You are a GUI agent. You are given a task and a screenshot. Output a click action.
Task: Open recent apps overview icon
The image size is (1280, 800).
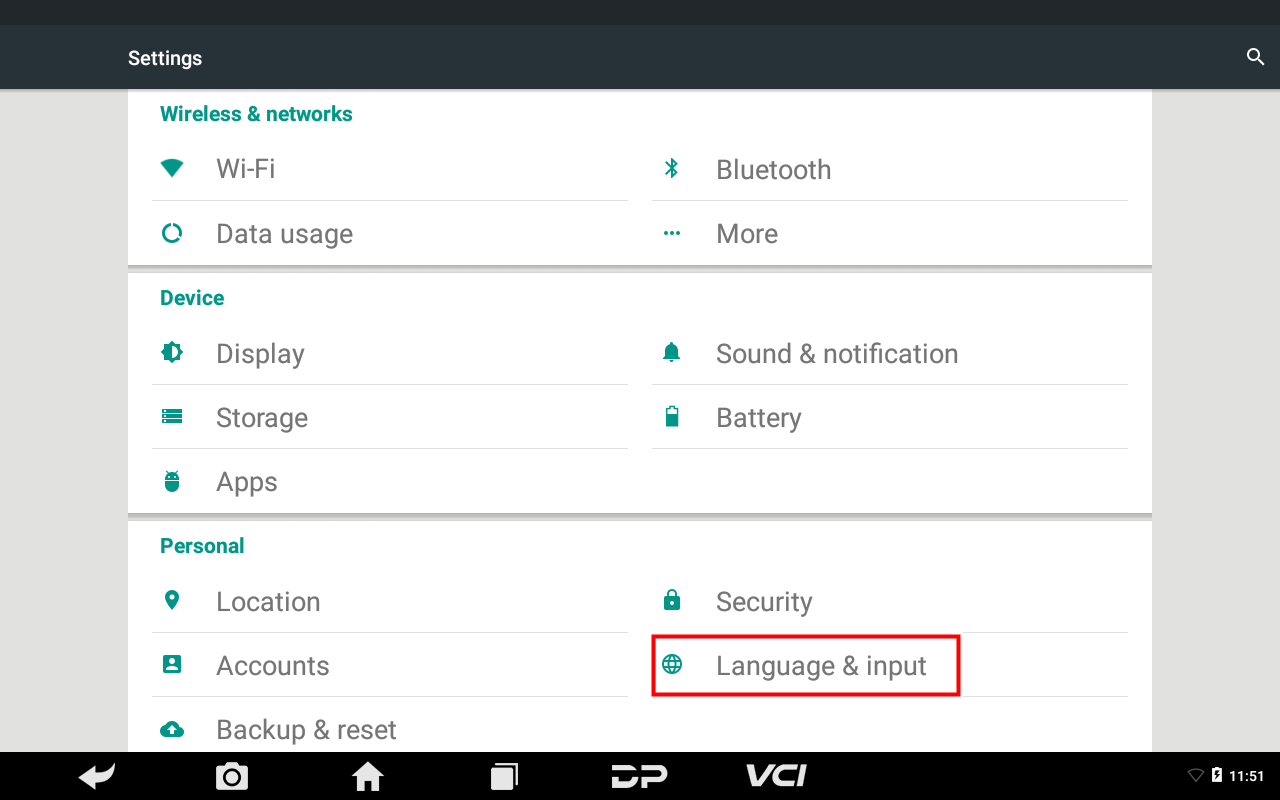click(x=504, y=776)
